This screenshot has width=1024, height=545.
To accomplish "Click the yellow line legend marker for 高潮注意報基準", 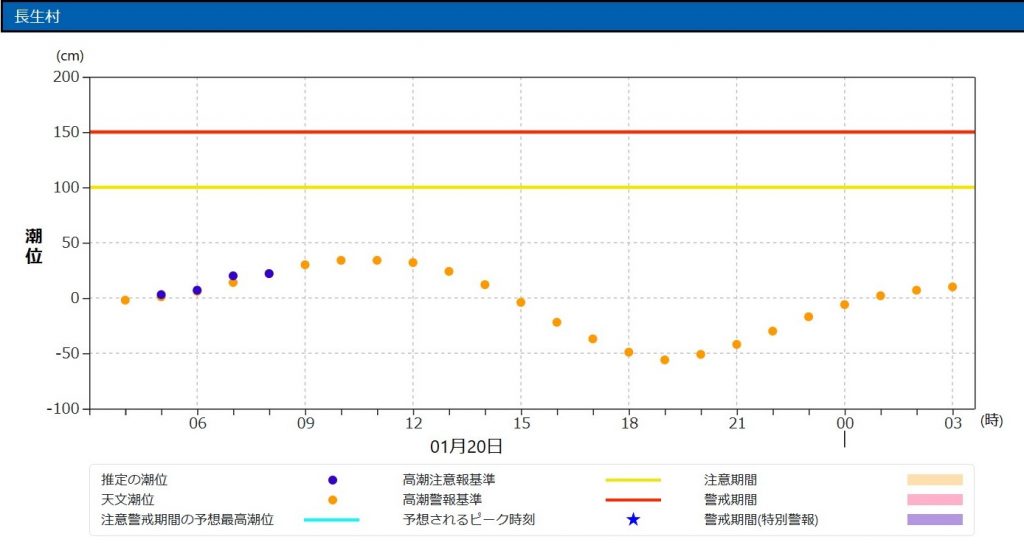I will pos(633,480).
